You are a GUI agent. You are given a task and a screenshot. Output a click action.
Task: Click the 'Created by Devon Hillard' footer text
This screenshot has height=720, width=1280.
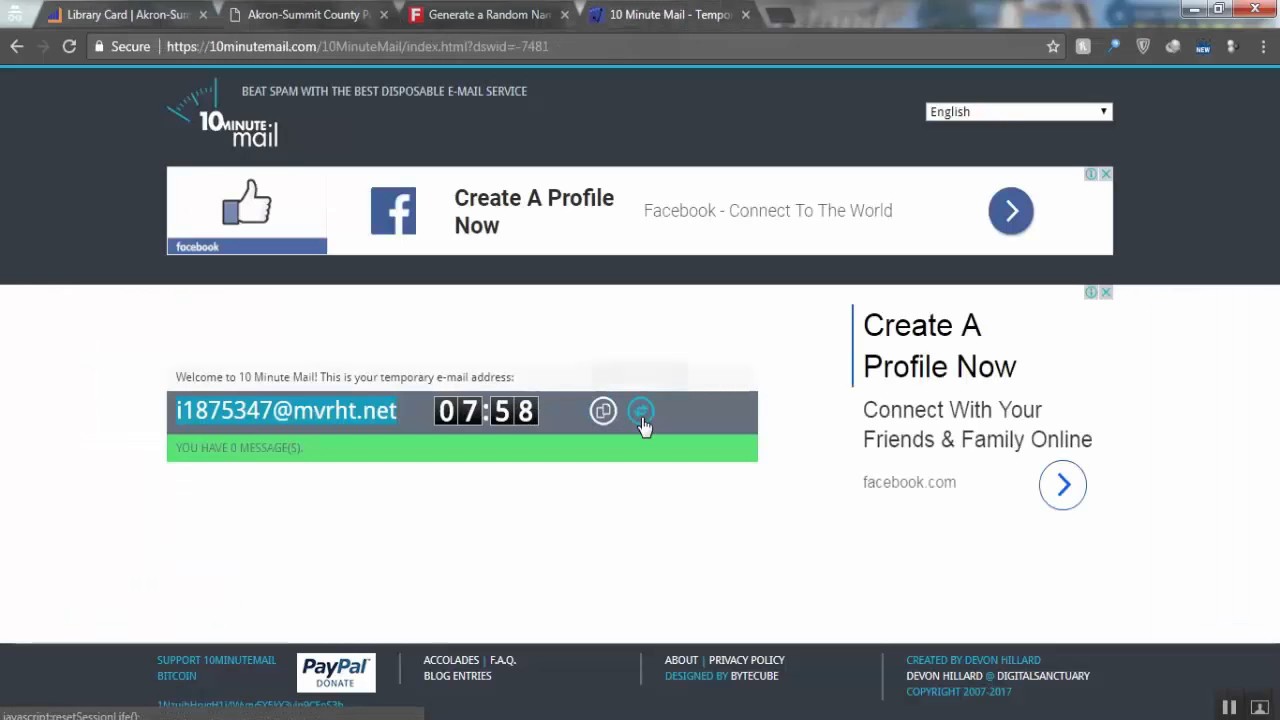pyautogui.click(x=973, y=660)
